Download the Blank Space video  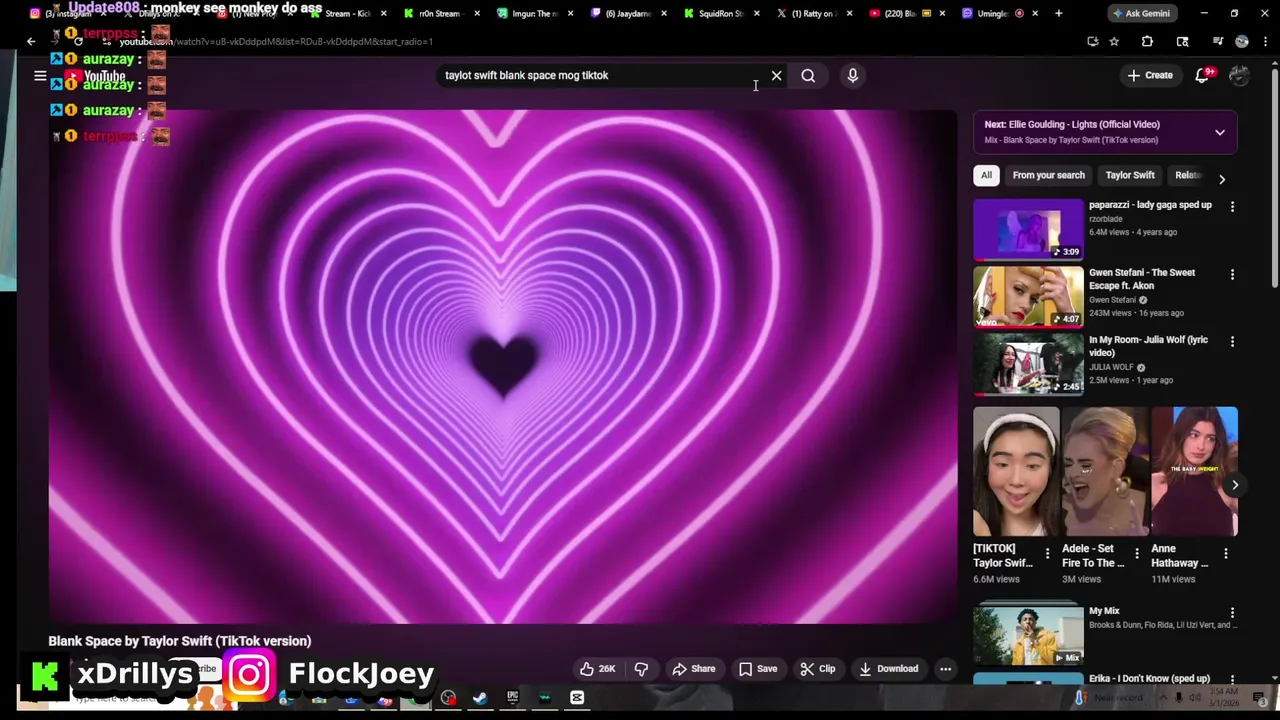[888, 669]
